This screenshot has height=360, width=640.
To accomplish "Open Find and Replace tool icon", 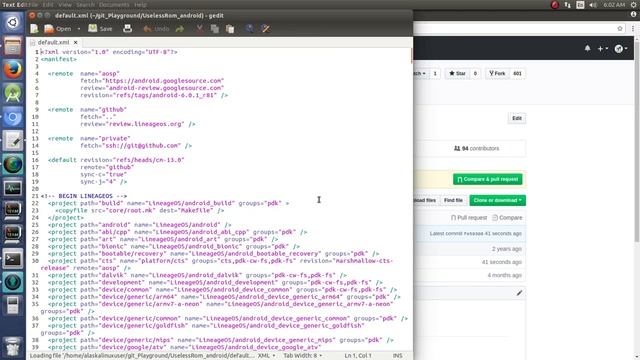I will 266,29.
